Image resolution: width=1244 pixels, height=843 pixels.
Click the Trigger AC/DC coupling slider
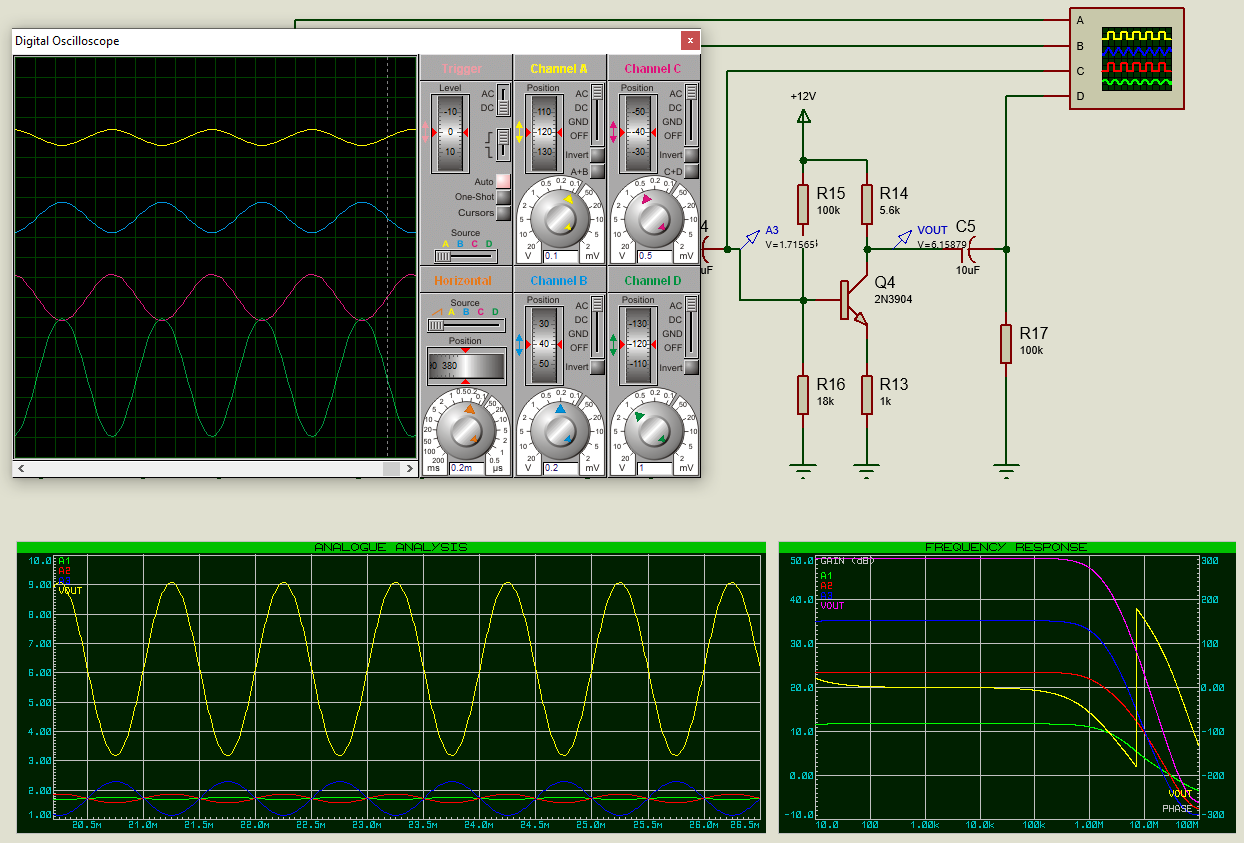click(x=504, y=100)
